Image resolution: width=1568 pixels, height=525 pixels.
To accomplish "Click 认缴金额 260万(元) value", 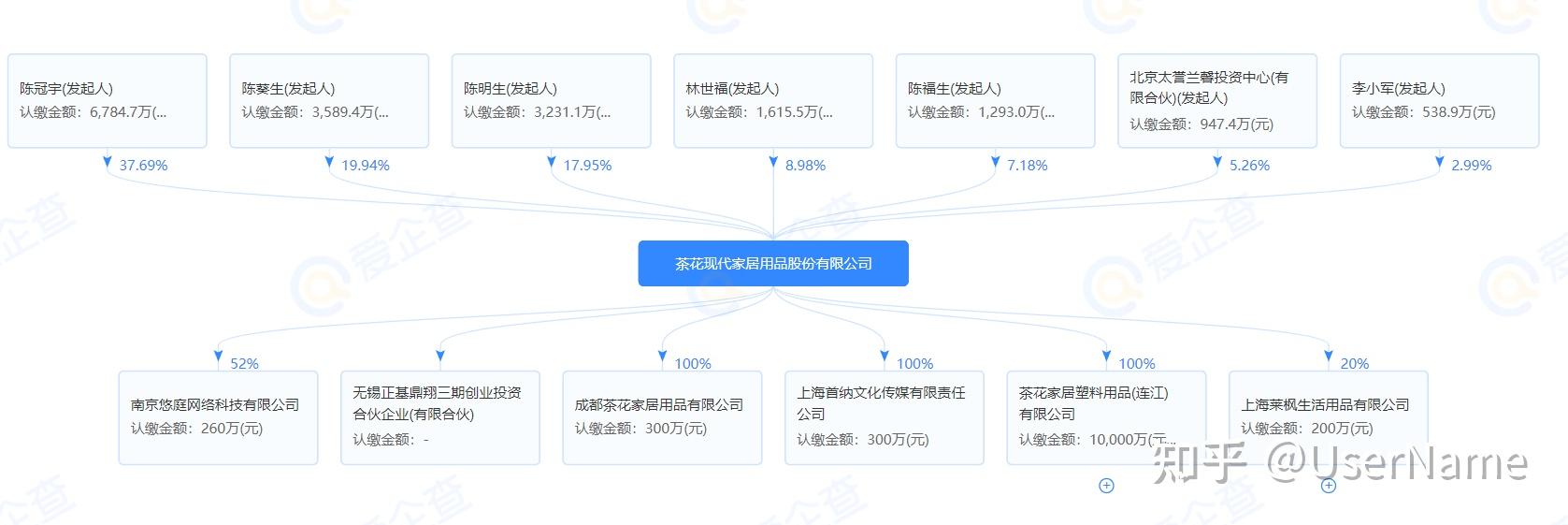I will pos(197,430).
